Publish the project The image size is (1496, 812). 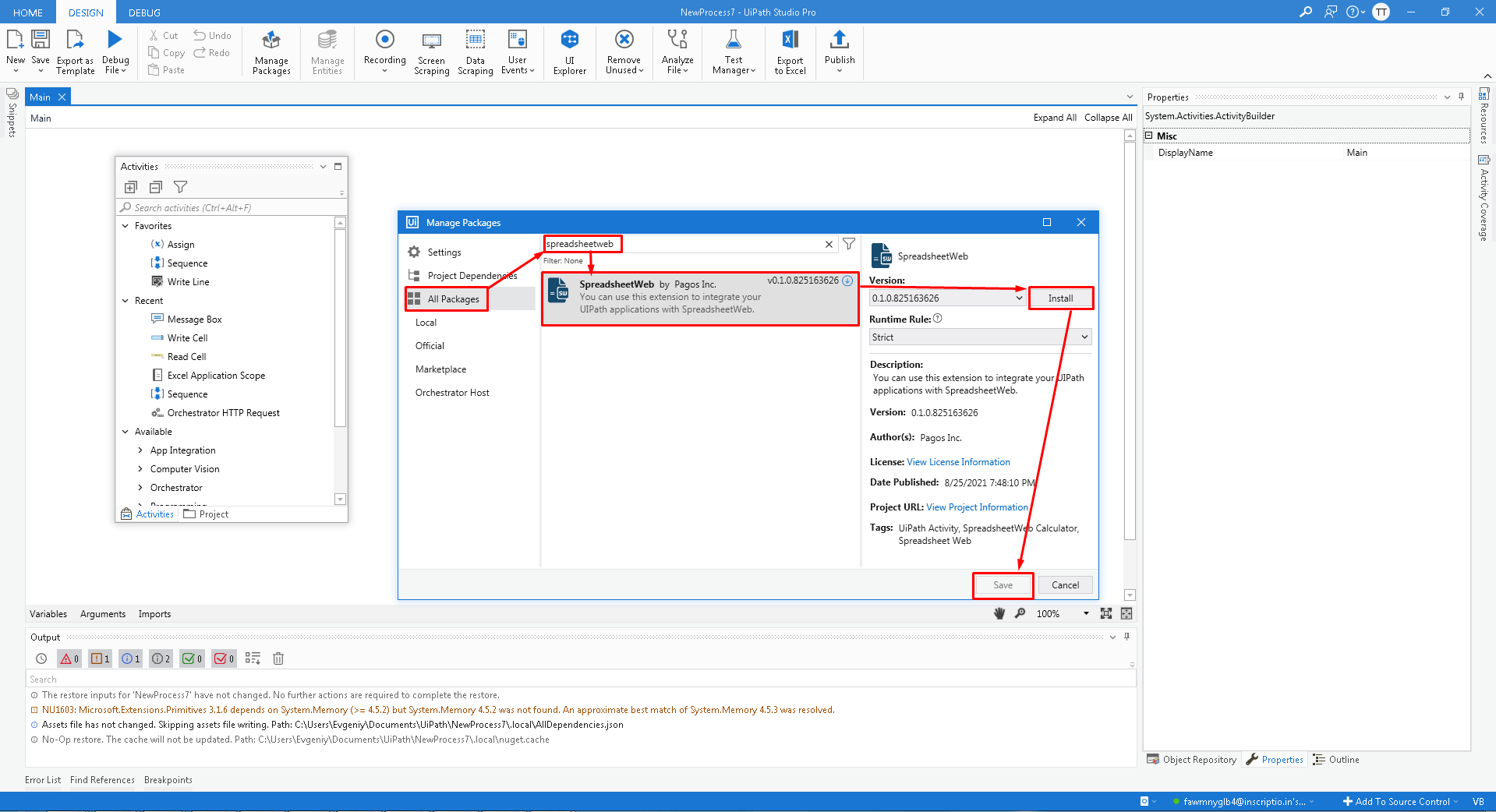point(840,52)
